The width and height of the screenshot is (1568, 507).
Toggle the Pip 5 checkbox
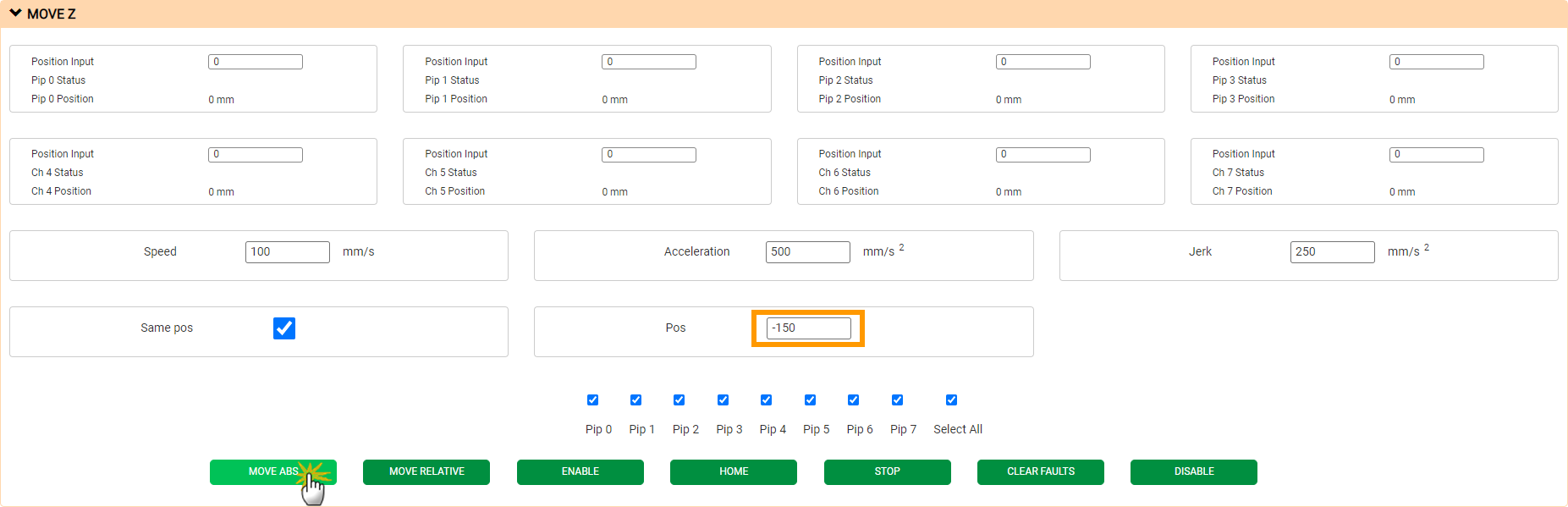click(810, 400)
